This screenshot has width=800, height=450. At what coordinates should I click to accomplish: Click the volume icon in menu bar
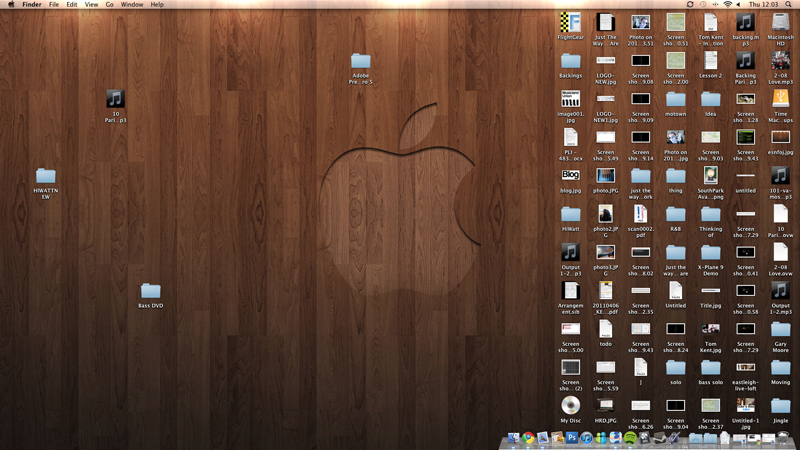738,5
